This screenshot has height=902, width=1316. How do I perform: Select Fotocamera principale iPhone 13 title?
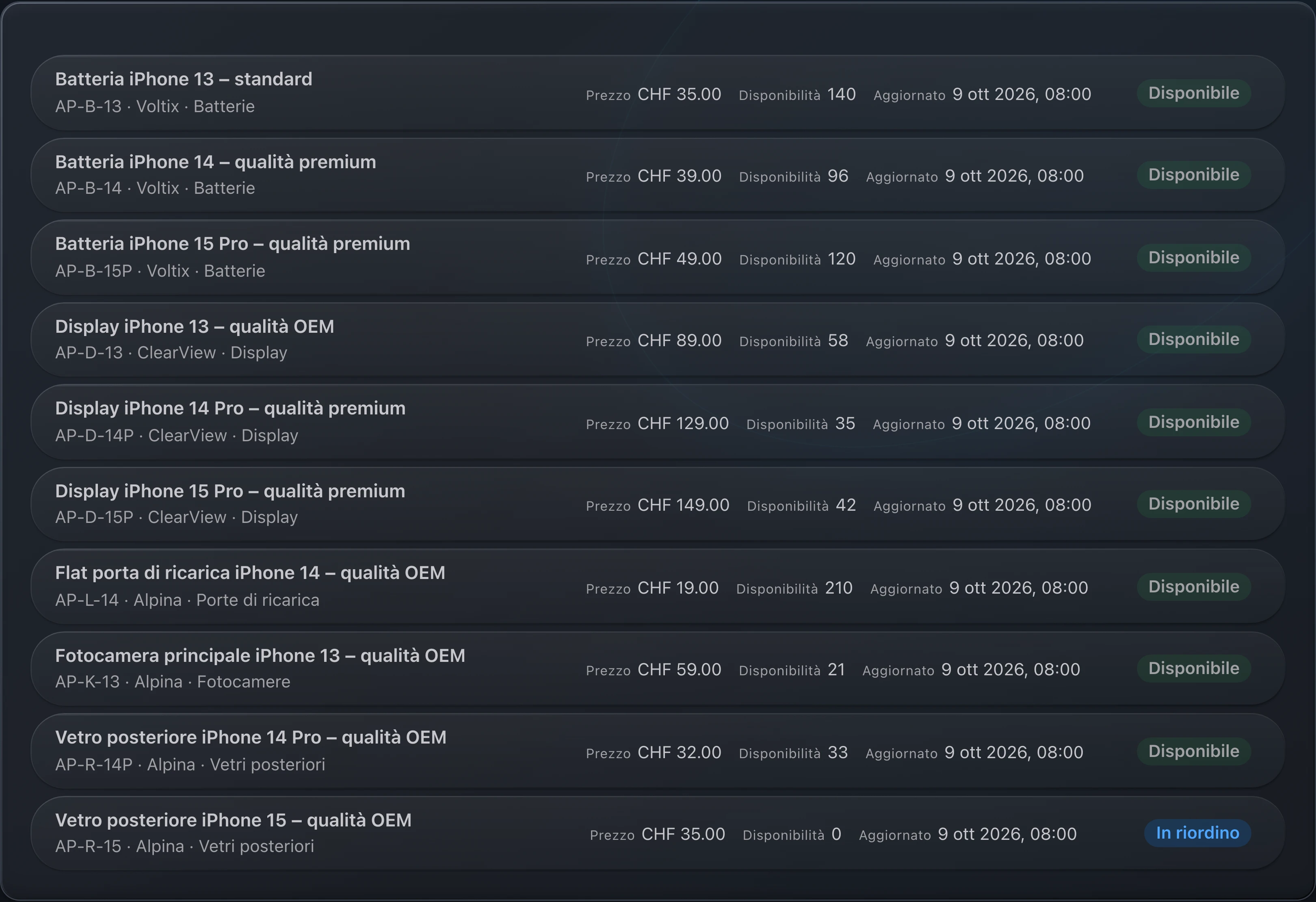point(260,655)
